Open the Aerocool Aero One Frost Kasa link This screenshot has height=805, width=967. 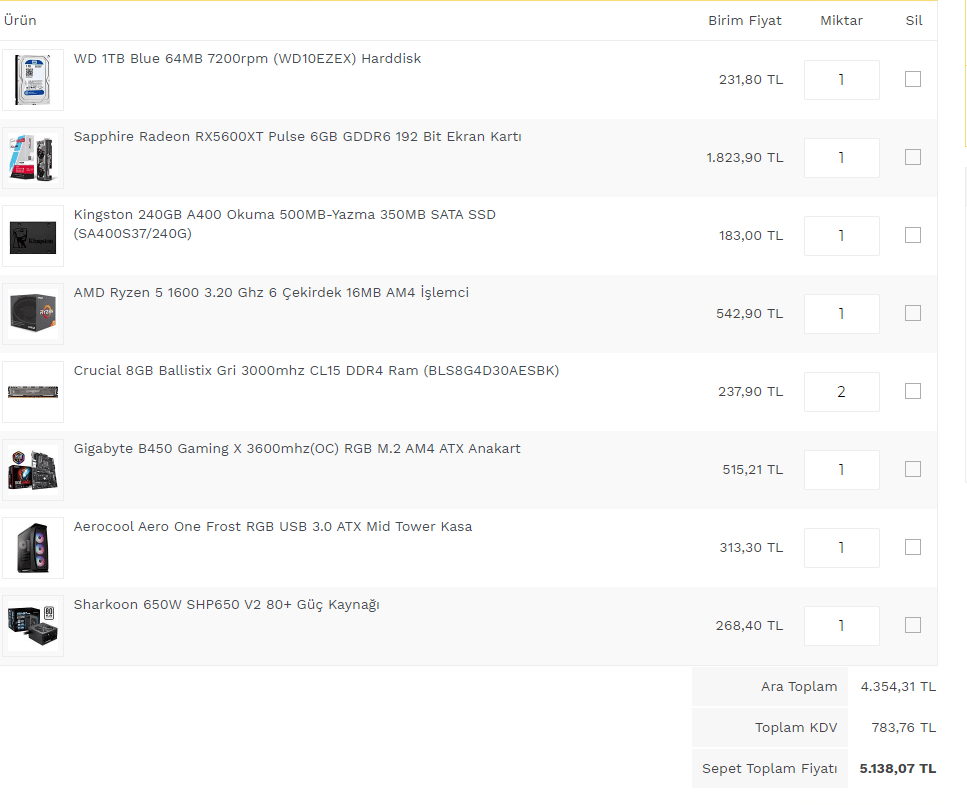pos(273,527)
